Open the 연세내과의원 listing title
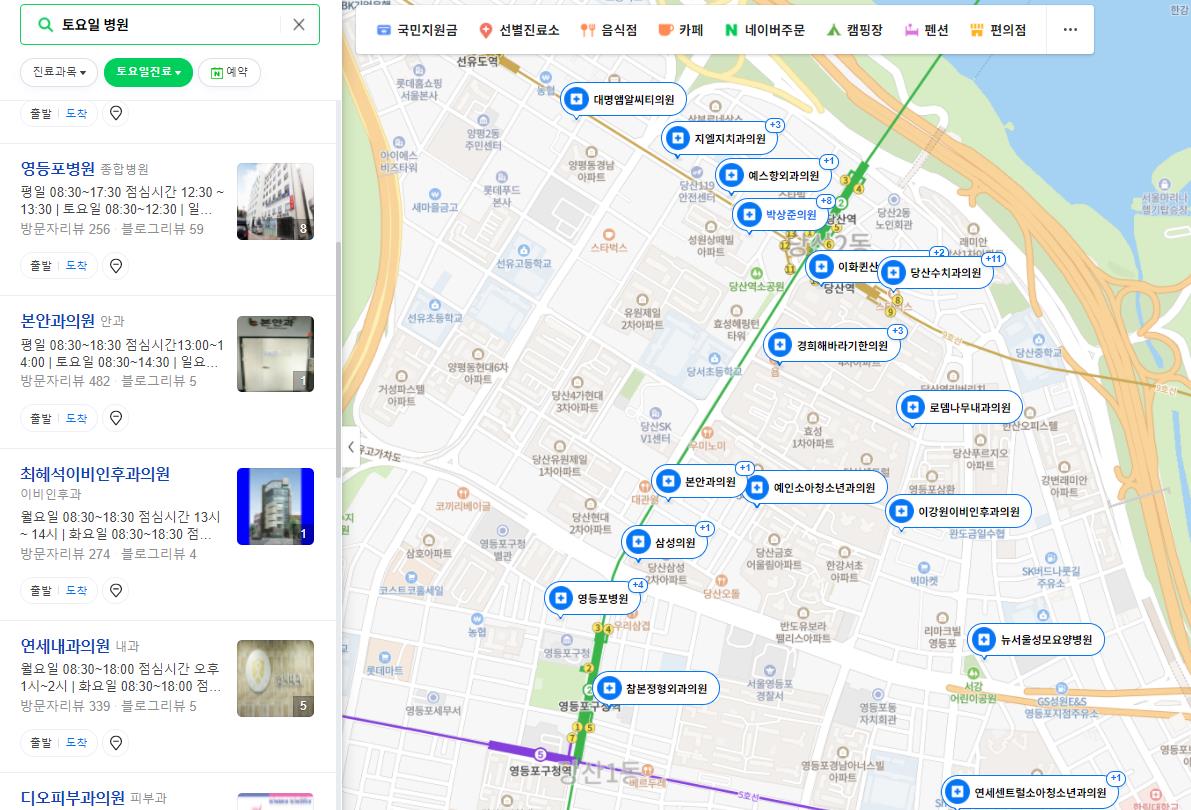This screenshot has width=1191, height=810. tap(65, 646)
